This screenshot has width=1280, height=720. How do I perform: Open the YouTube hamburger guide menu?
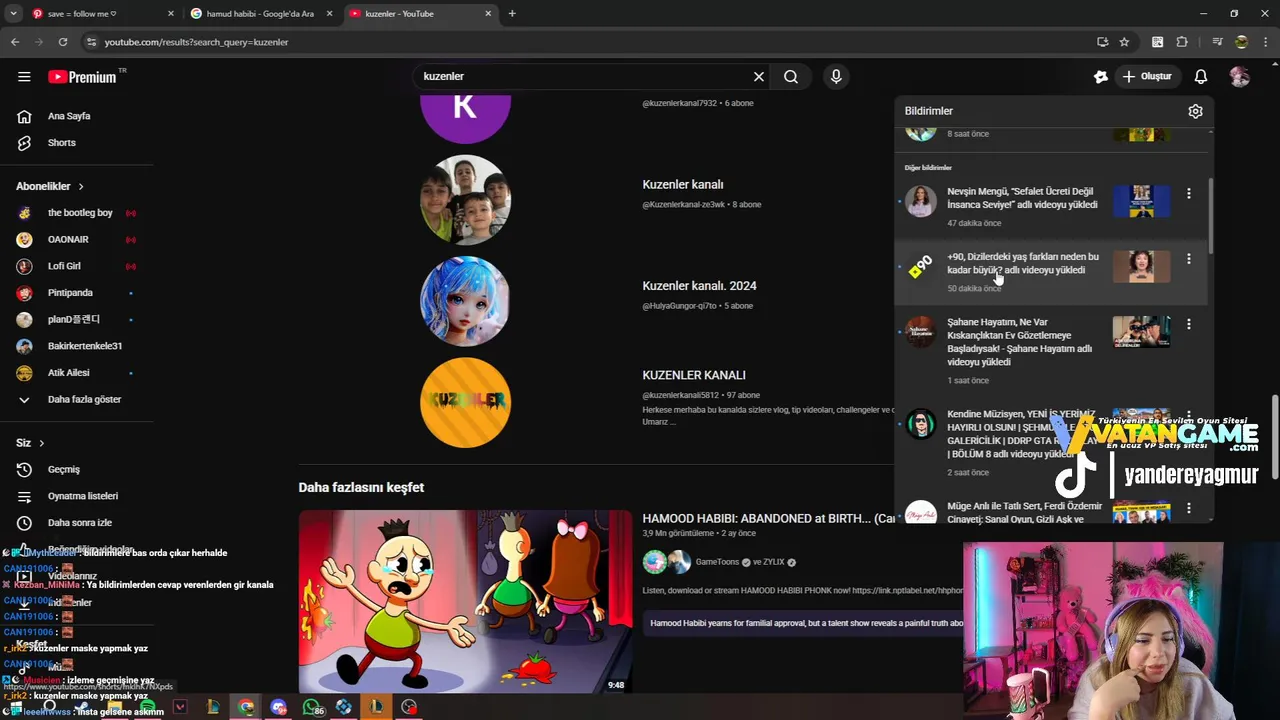click(24, 76)
